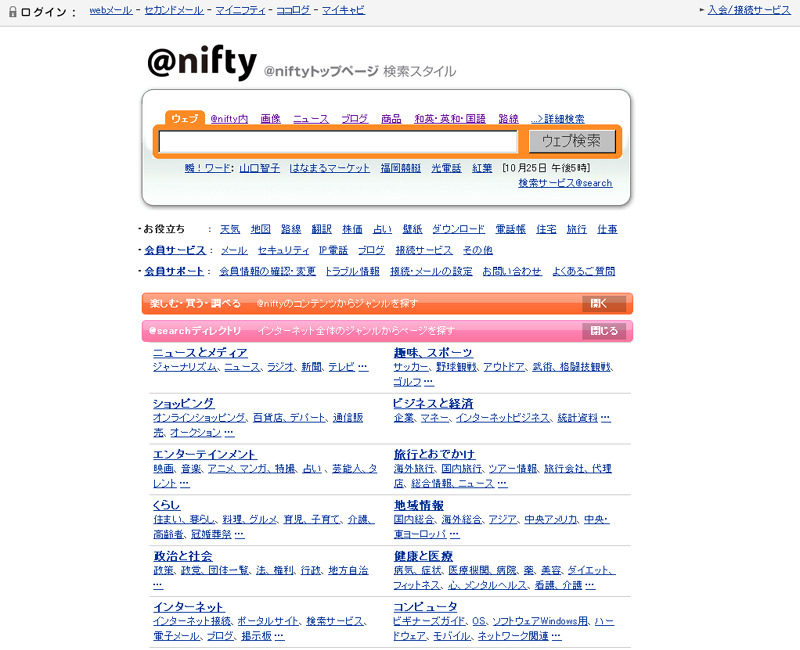Click the 瞬!ワード link
The image size is (800, 650).
[208, 168]
